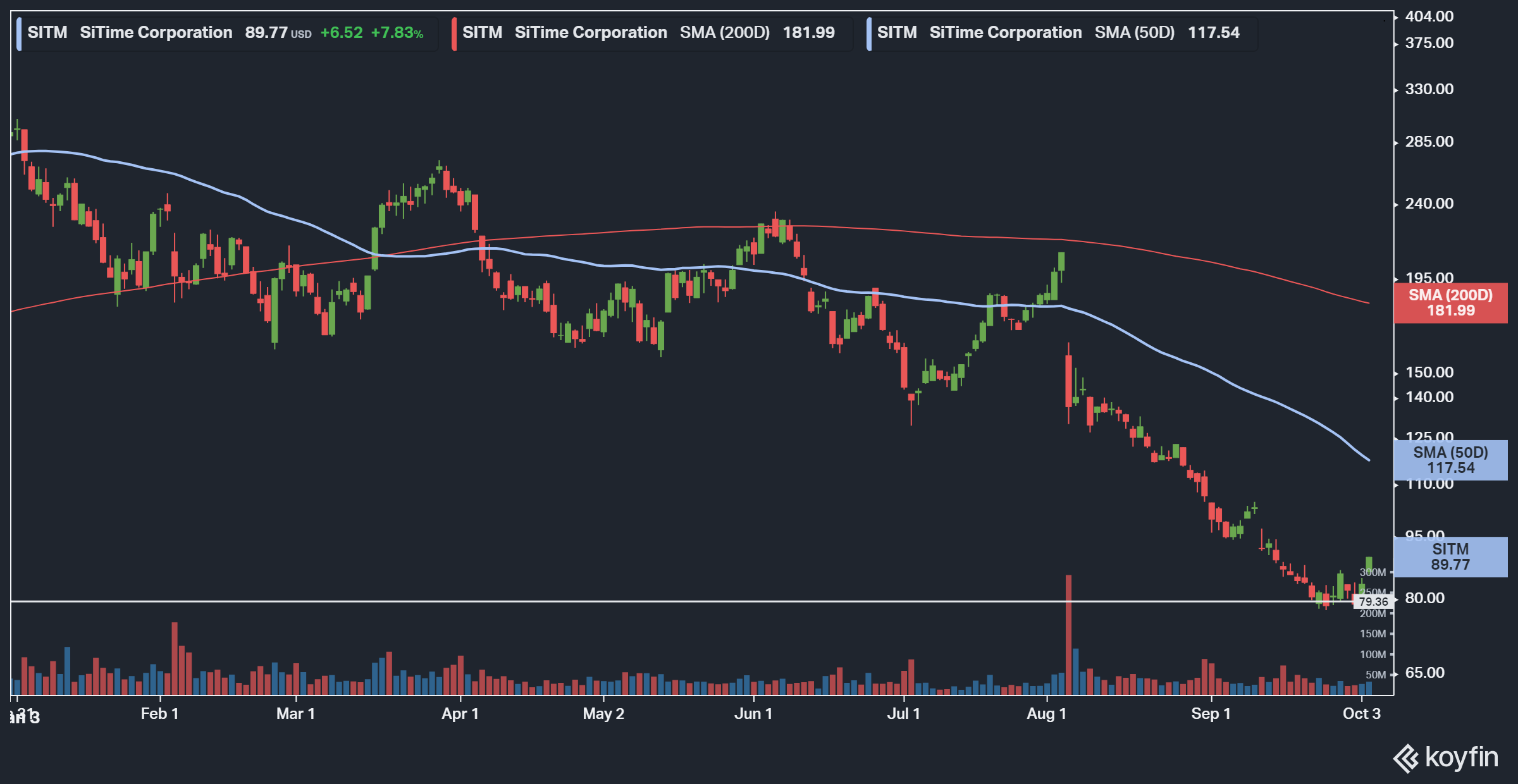The height and width of the screenshot is (784, 1518).
Task: Click the koyfin logo icon
Action: (1407, 758)
